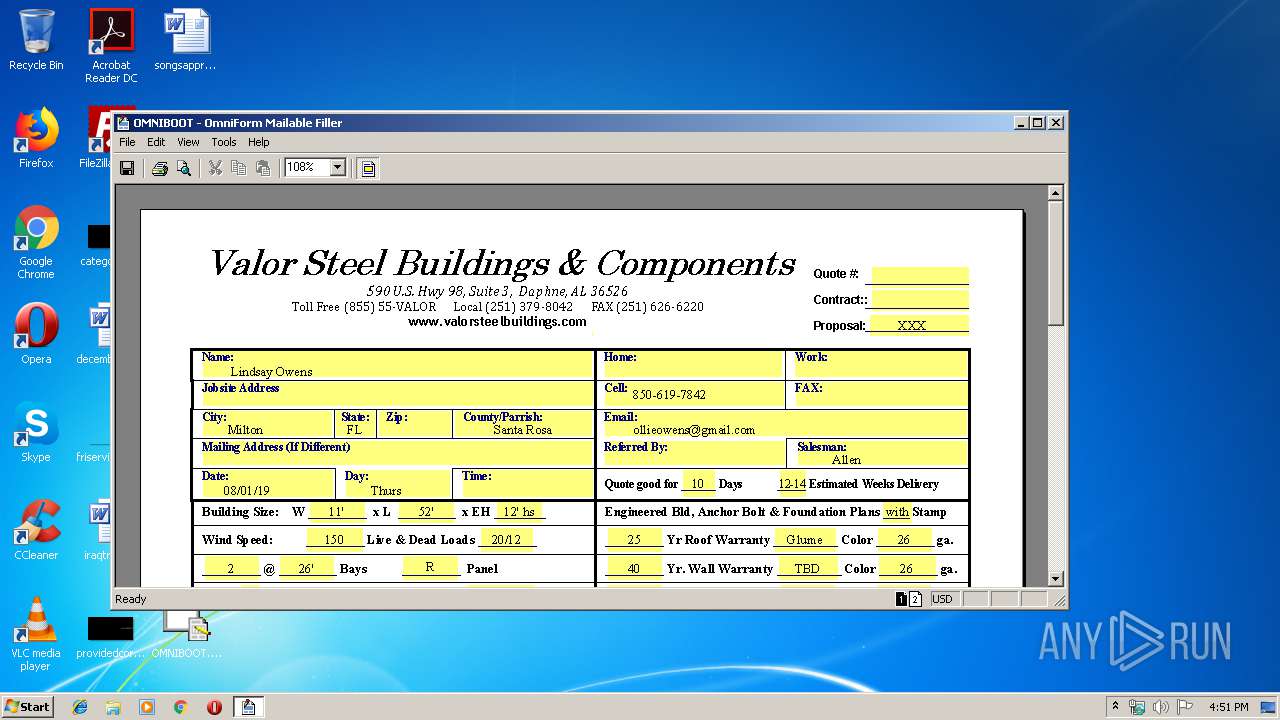Image resolution: width=1280 pixels, height=720 pixels.
Task: Go to page 2 in status bar
Action: (x=915, y=599)
